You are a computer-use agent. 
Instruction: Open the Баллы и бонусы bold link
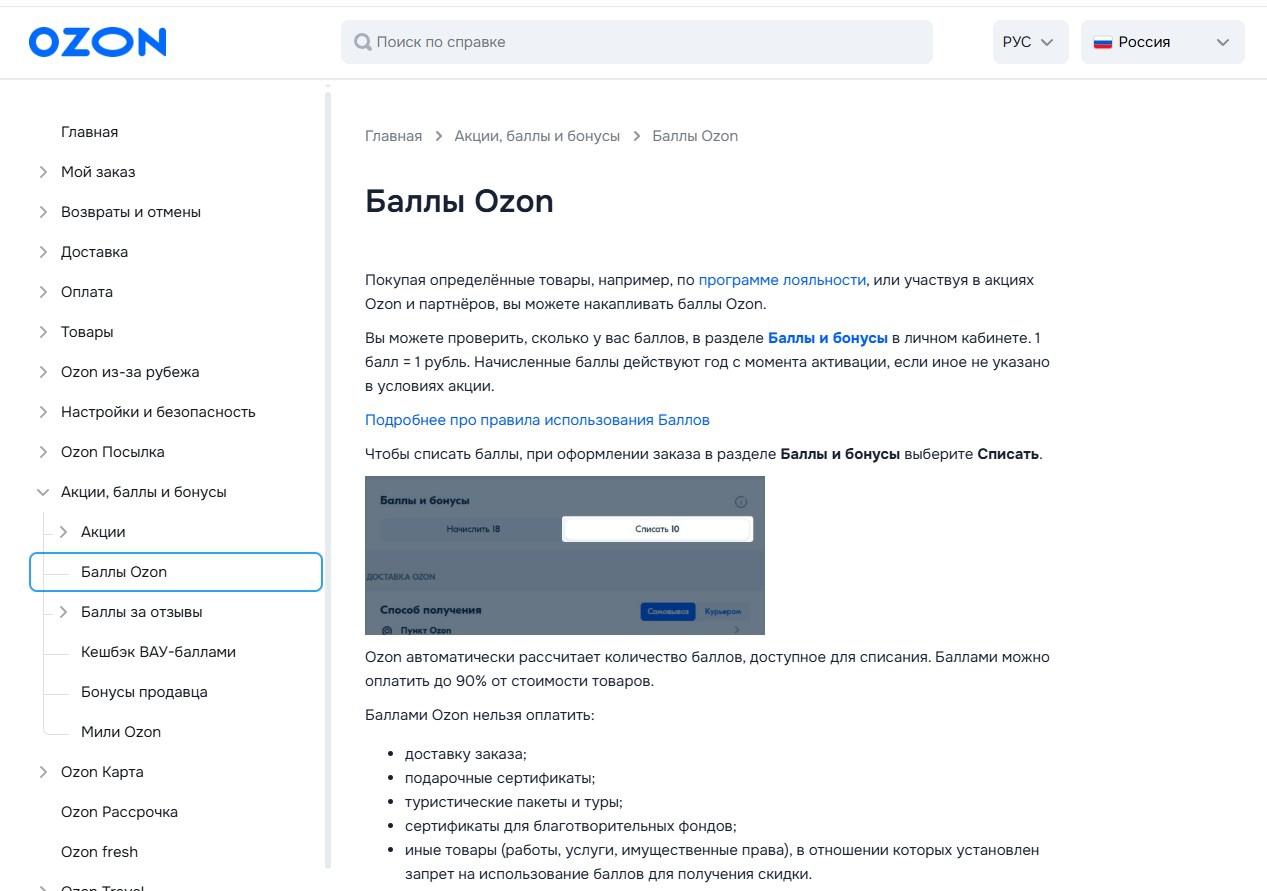(x=827, y=338)
